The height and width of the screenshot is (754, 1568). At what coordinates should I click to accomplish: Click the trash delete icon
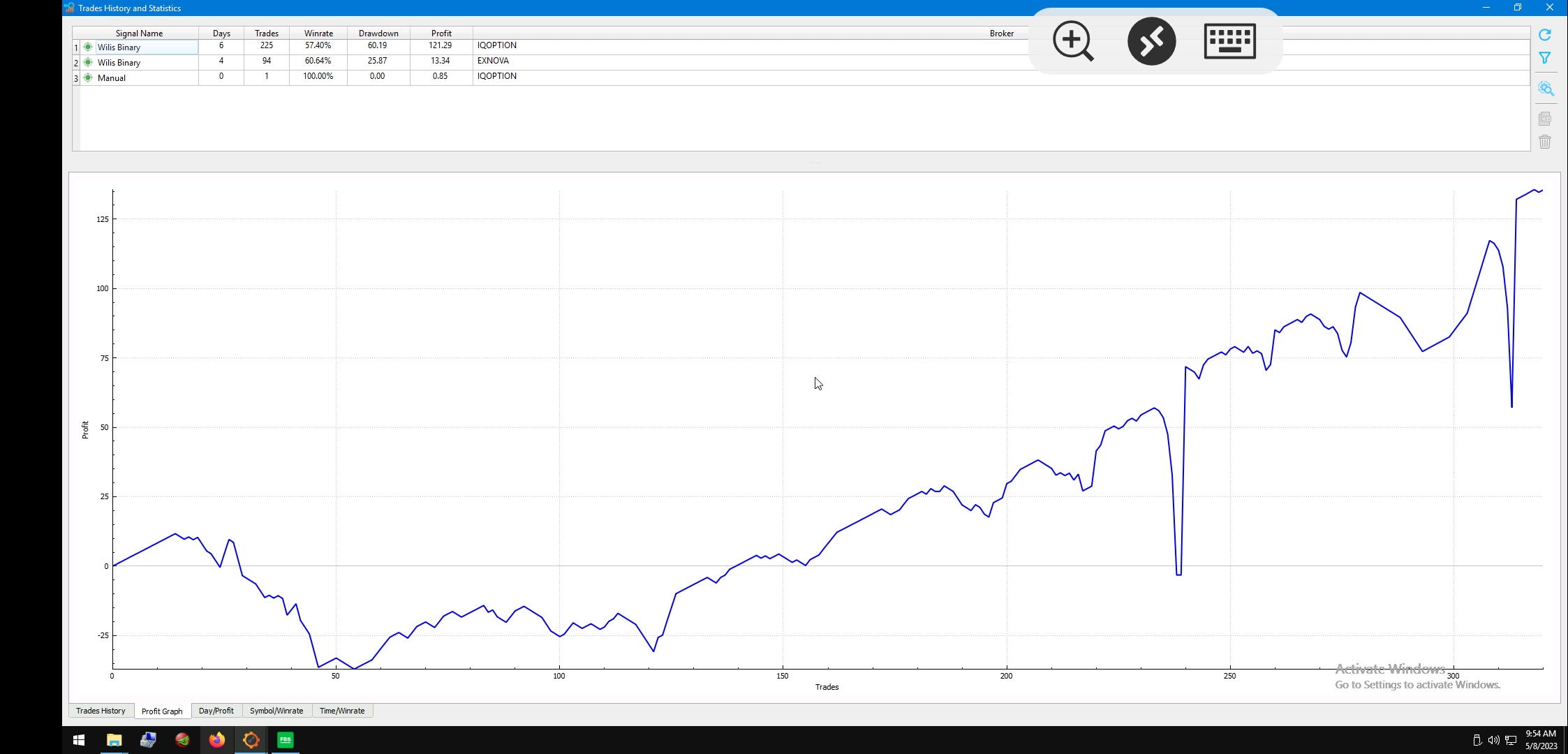[x=1544, y=142]
